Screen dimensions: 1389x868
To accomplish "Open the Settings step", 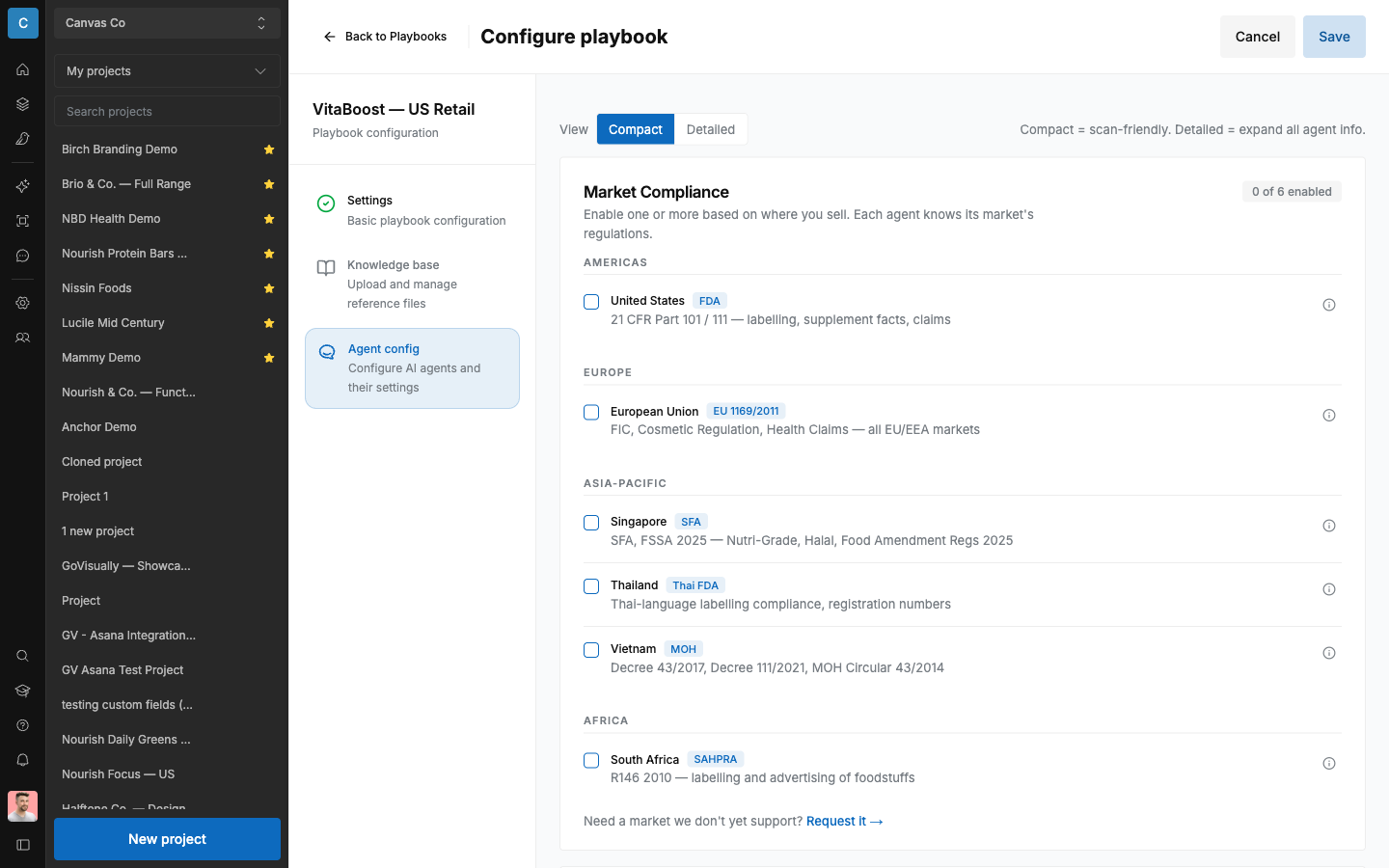I will (412, 210).
